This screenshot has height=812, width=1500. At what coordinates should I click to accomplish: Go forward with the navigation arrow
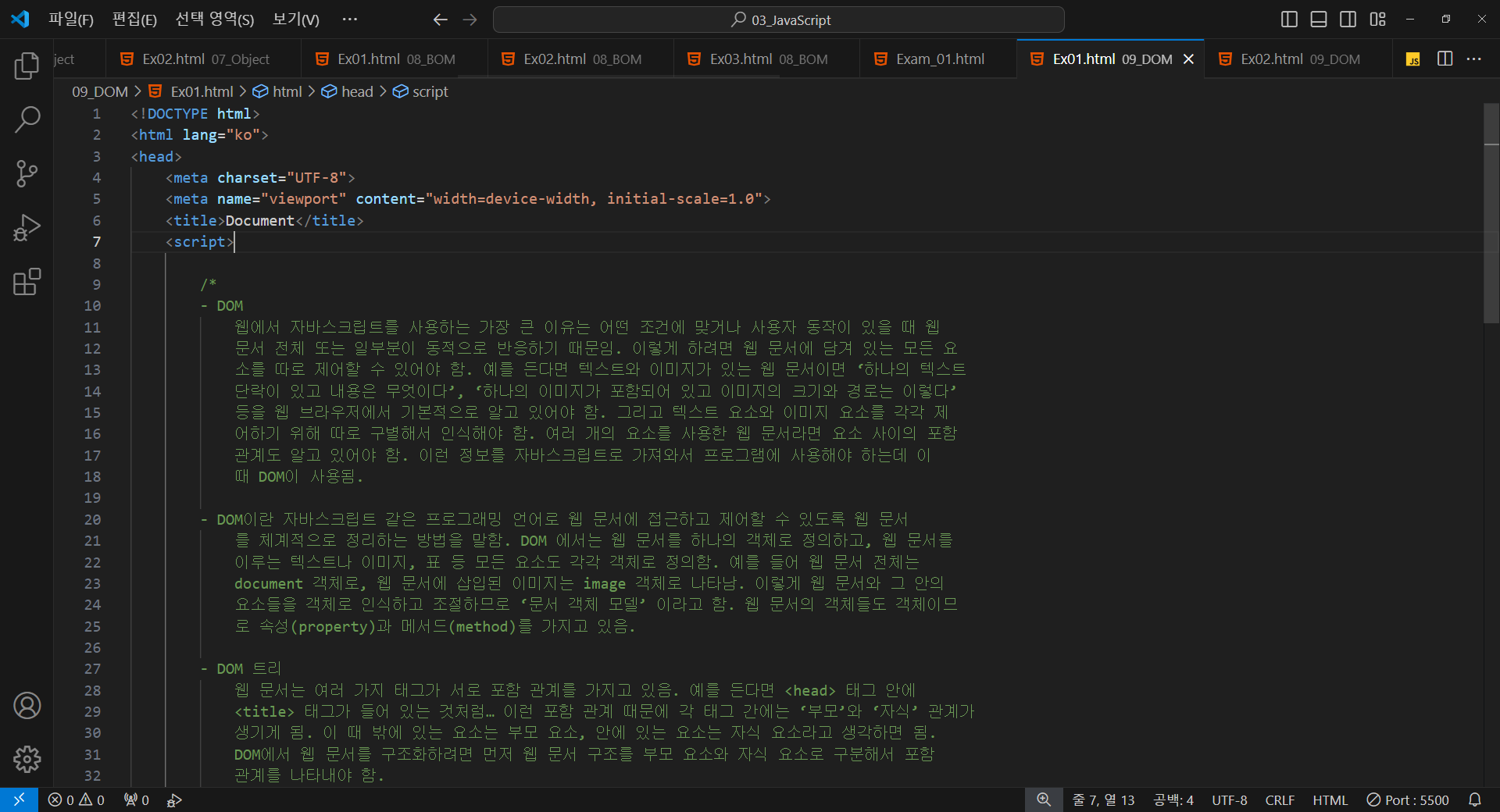[470, 20]
